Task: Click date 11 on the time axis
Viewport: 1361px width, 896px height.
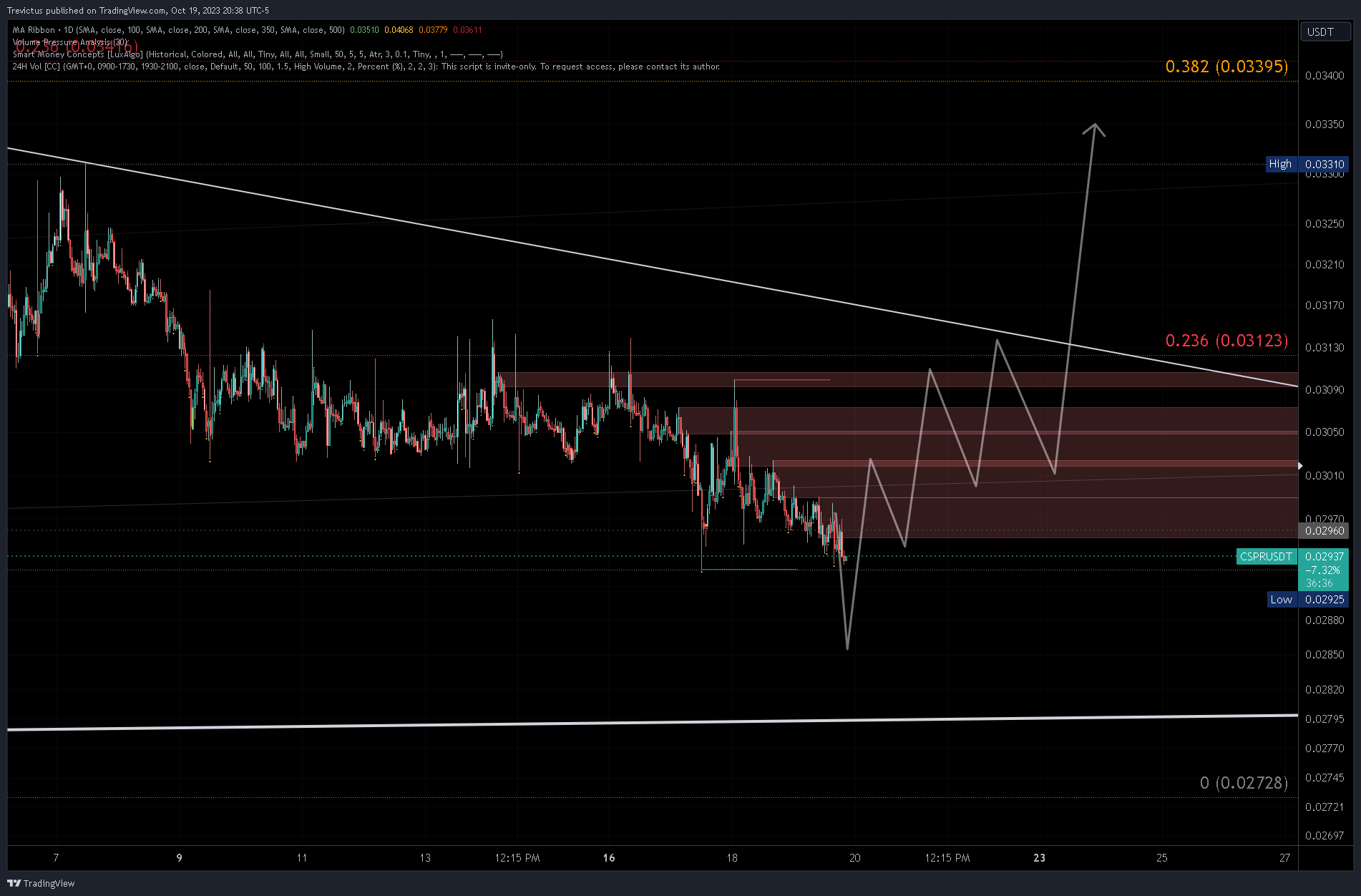Action: coord(302,858)
